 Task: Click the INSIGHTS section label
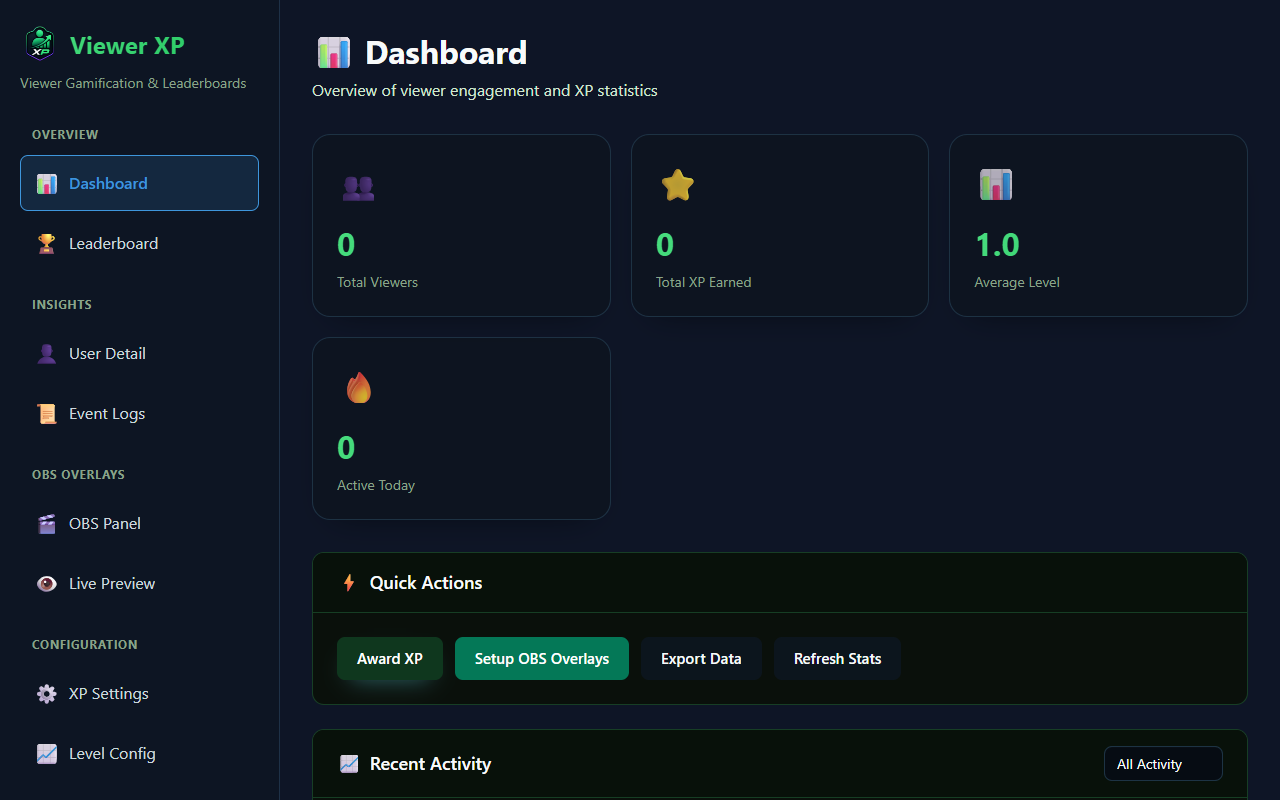62,305
